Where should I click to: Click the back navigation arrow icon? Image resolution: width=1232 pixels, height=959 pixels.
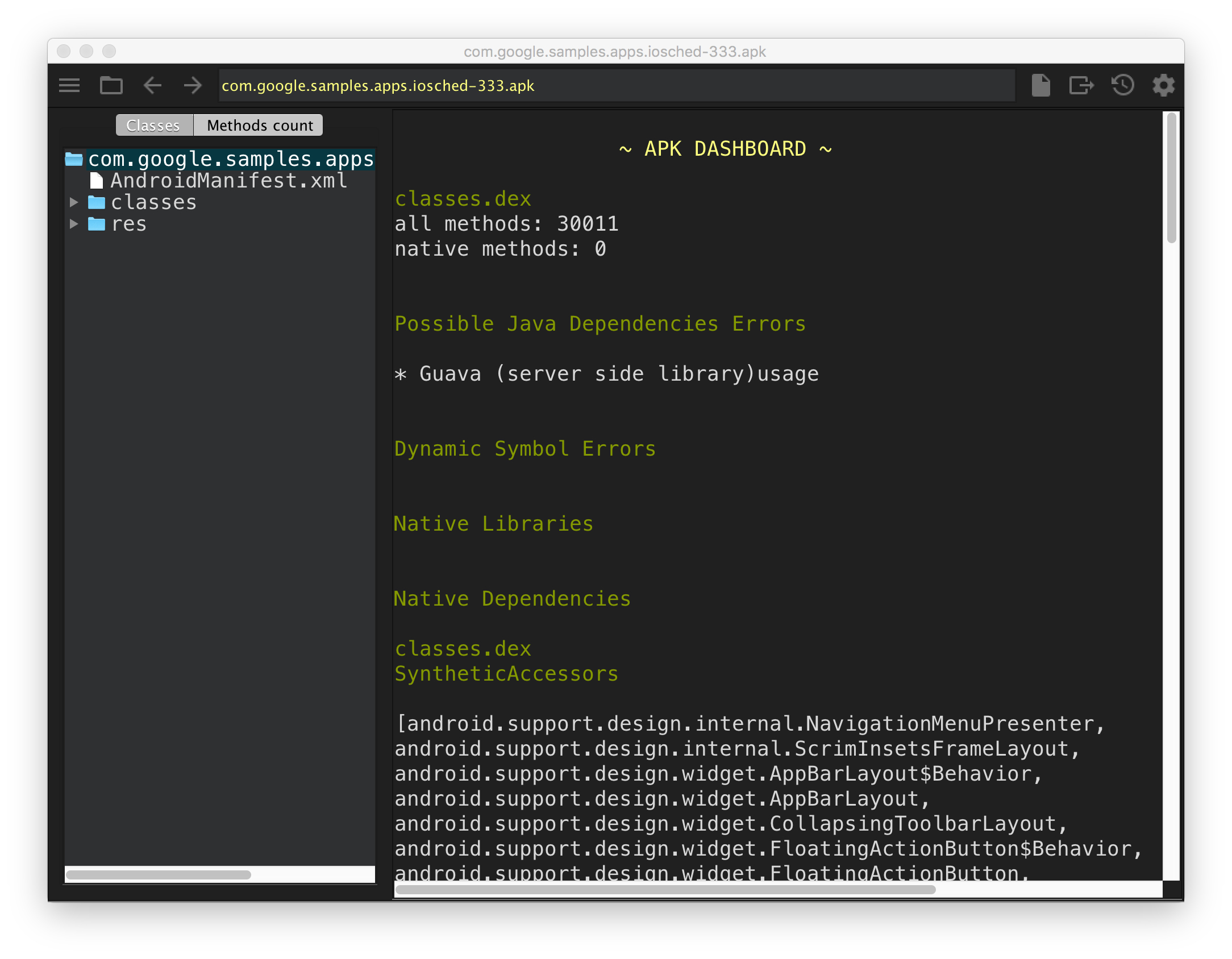point(152,84)
